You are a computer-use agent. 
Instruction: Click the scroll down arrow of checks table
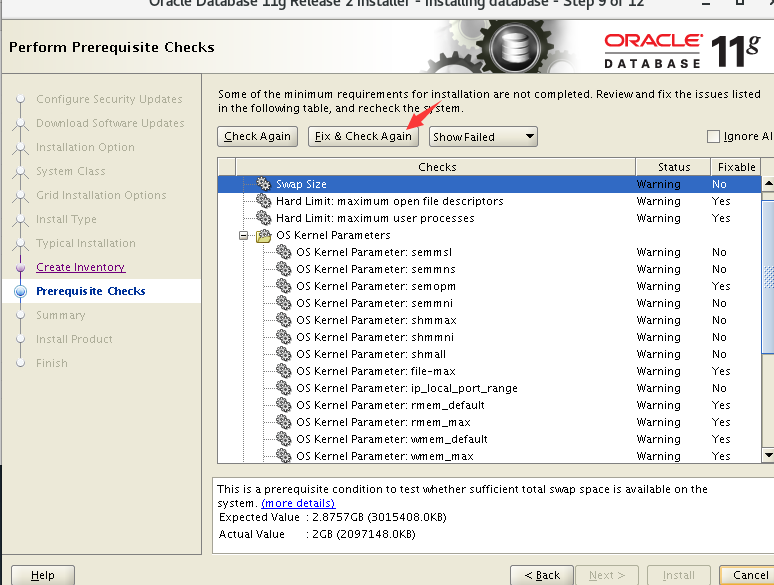click(x=768, y=455)
